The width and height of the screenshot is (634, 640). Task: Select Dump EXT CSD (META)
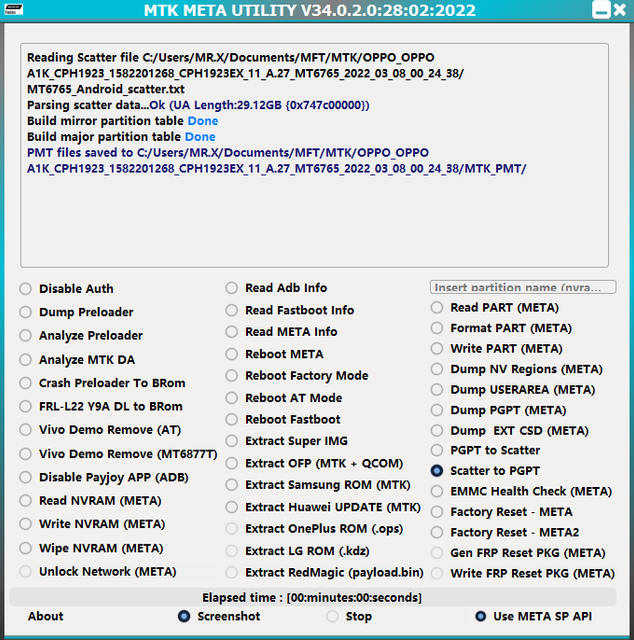point(437,430)
